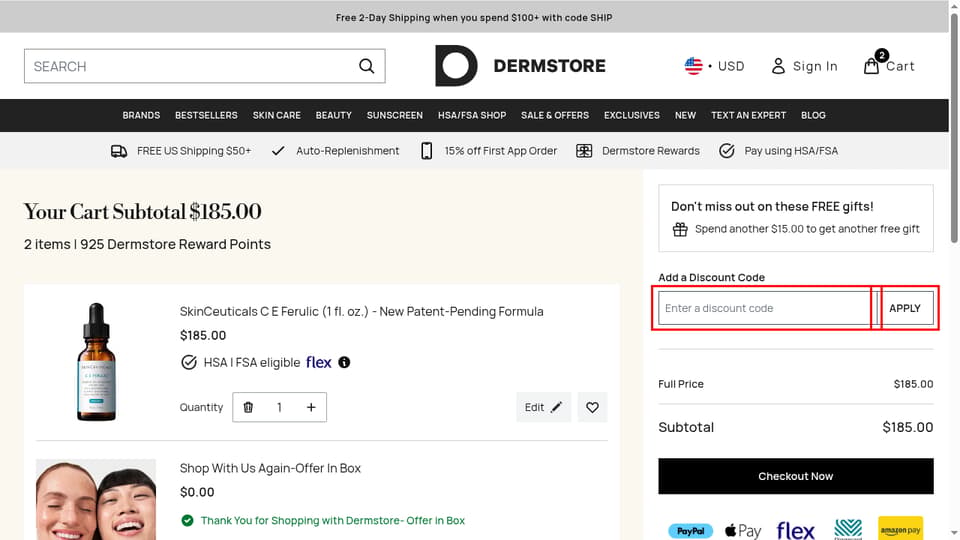Select the flex payment logo
Viewport: 960px width, 540px height.
795,531
